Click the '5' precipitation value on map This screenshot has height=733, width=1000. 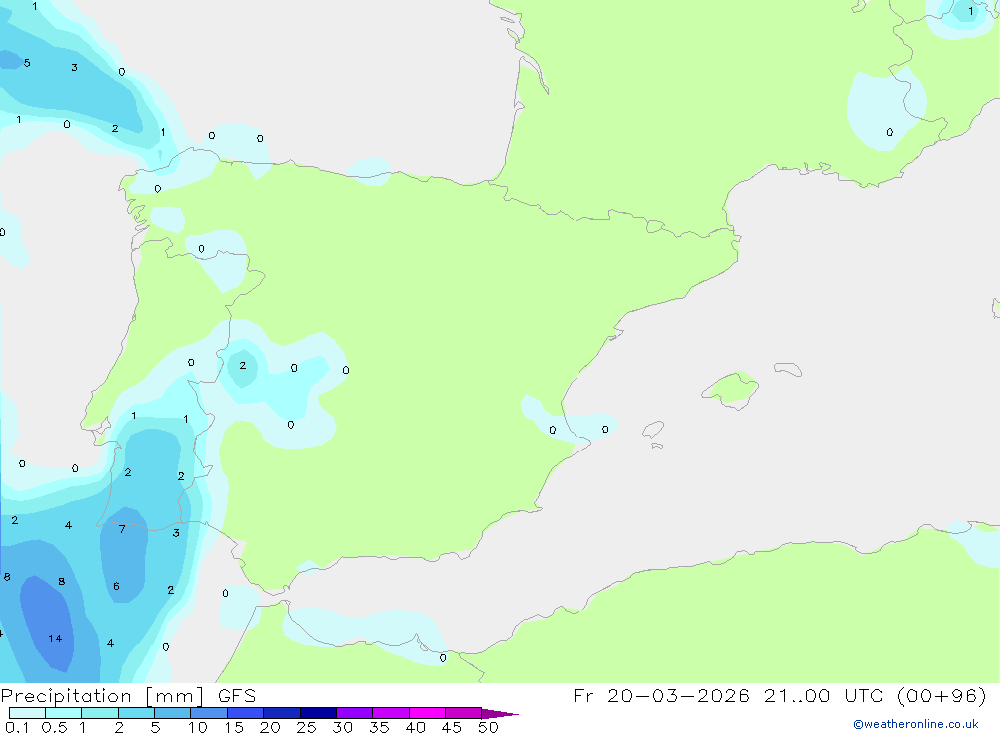click(27, 63)
